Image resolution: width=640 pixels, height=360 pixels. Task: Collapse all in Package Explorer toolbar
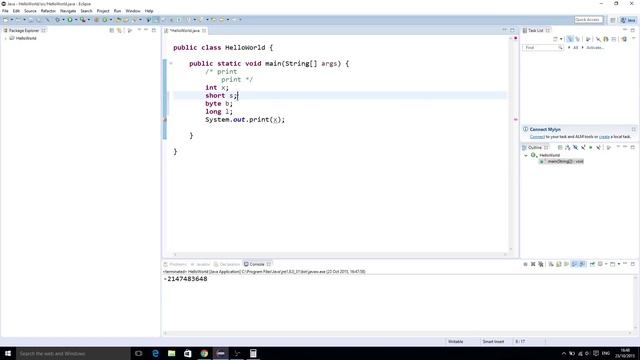[111, 30]
